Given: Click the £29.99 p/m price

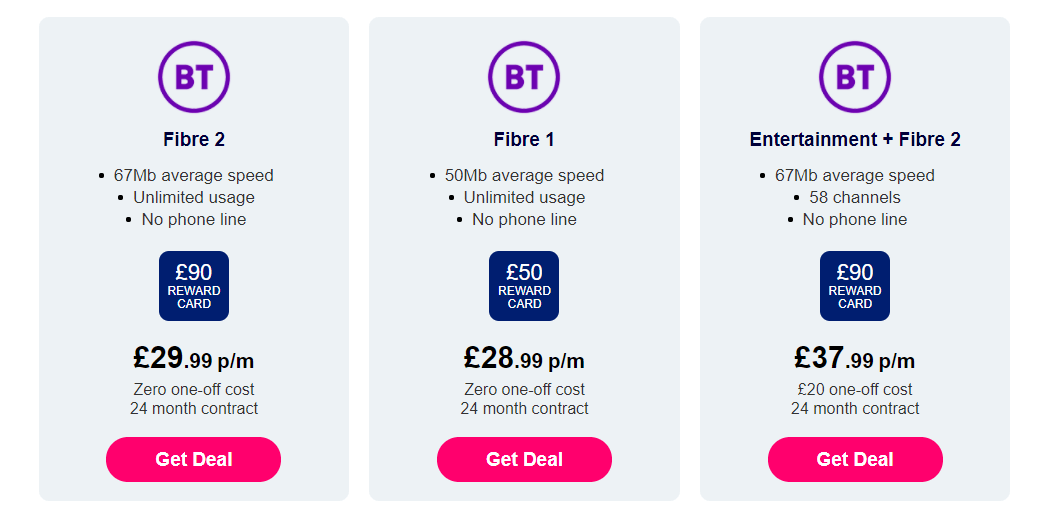Looking at the screenshot, I should coord(194,358).
